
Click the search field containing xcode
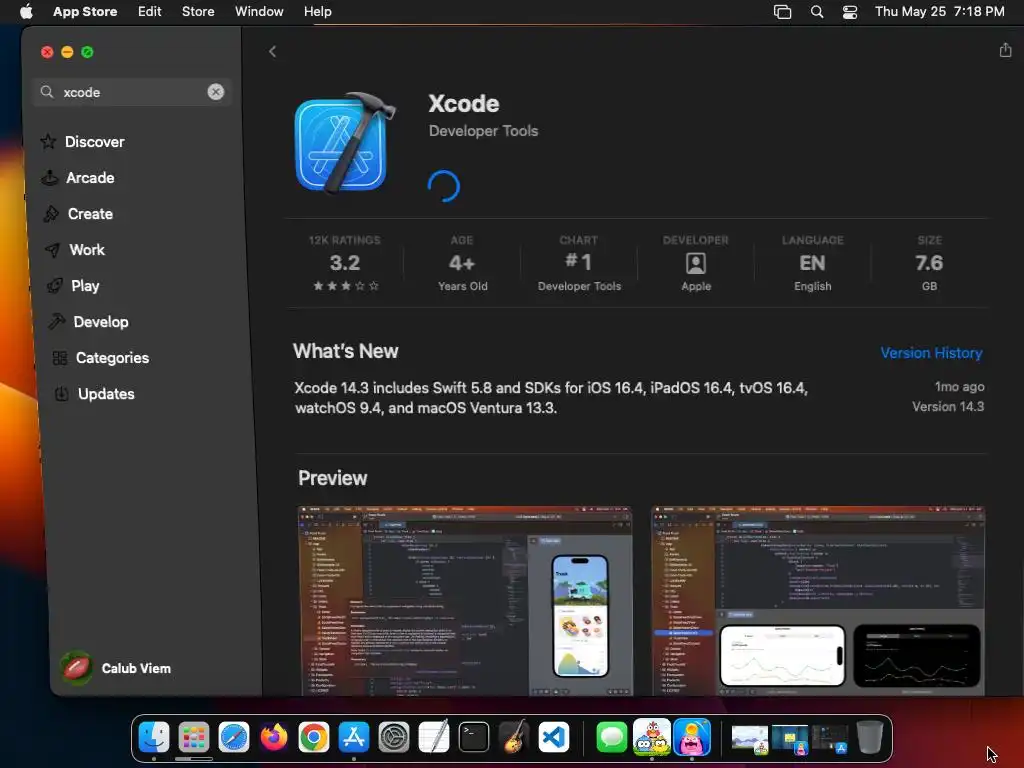point(132,92)
